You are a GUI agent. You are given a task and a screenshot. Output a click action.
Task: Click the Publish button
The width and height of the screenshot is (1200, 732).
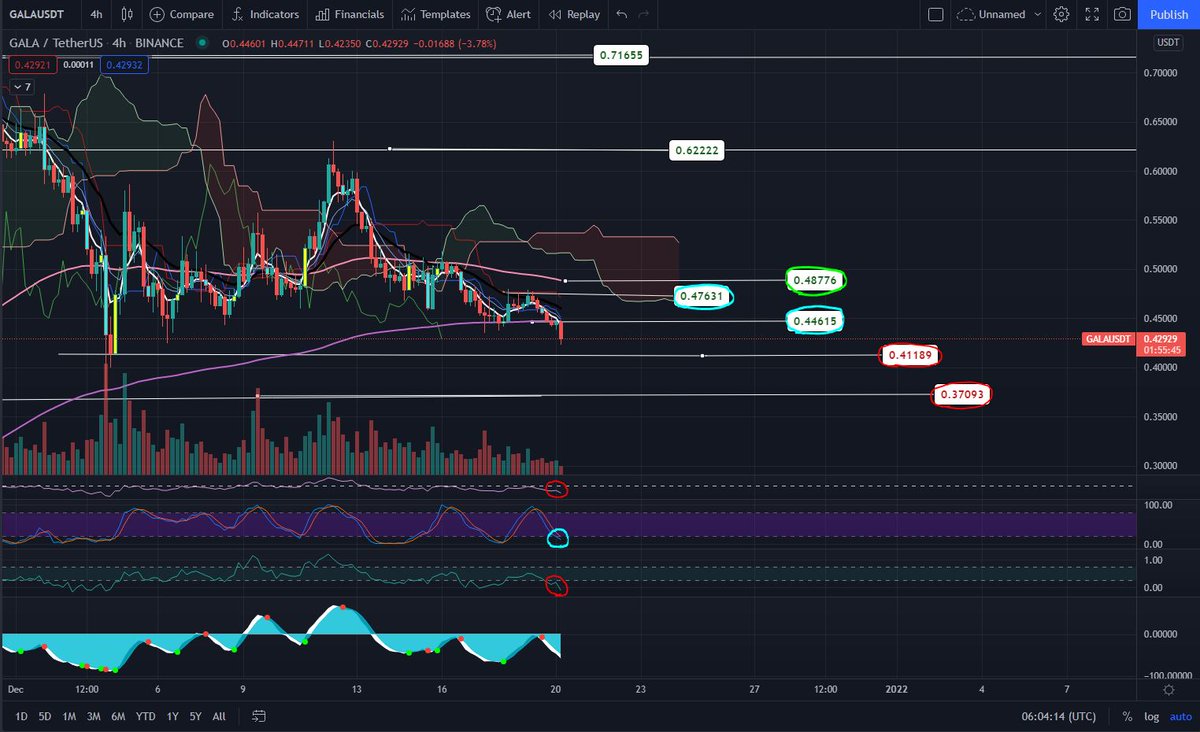(1168, 14)
